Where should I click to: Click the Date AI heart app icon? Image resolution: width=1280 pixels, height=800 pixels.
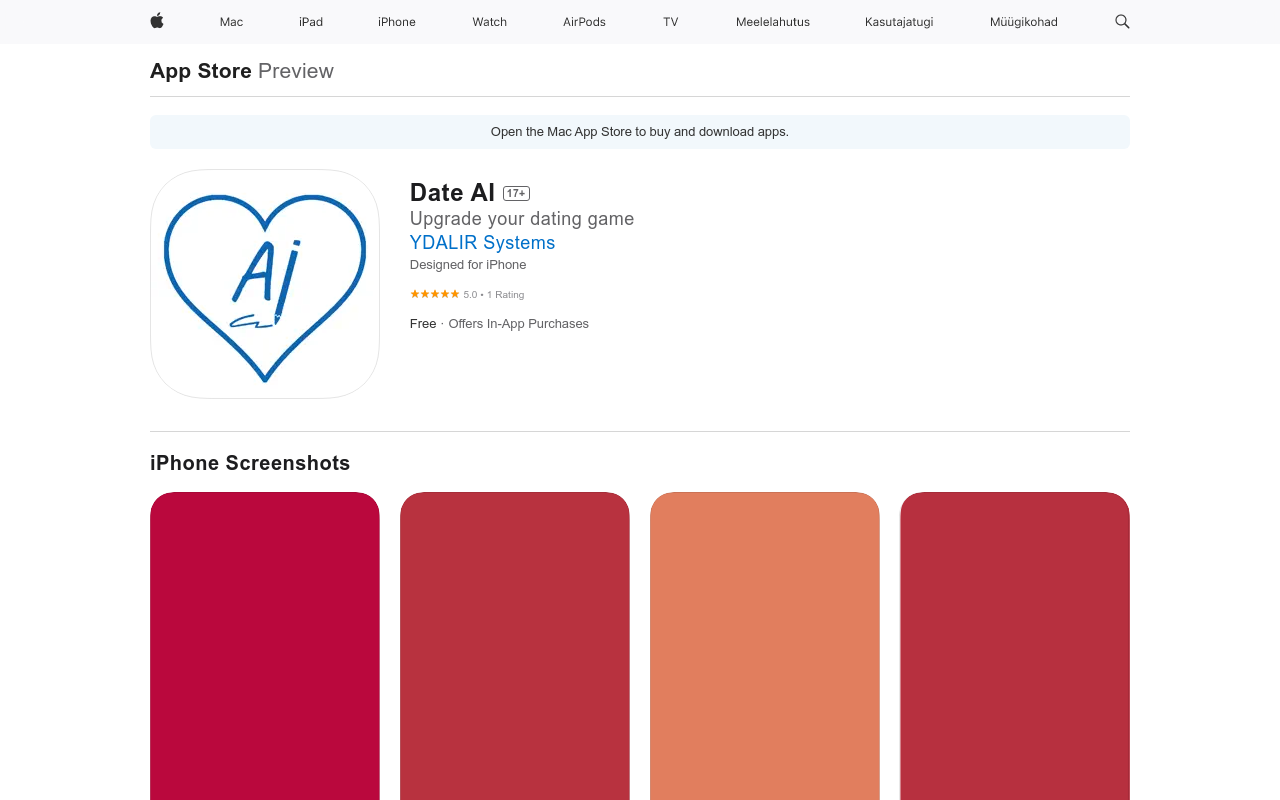coord(265,284)
